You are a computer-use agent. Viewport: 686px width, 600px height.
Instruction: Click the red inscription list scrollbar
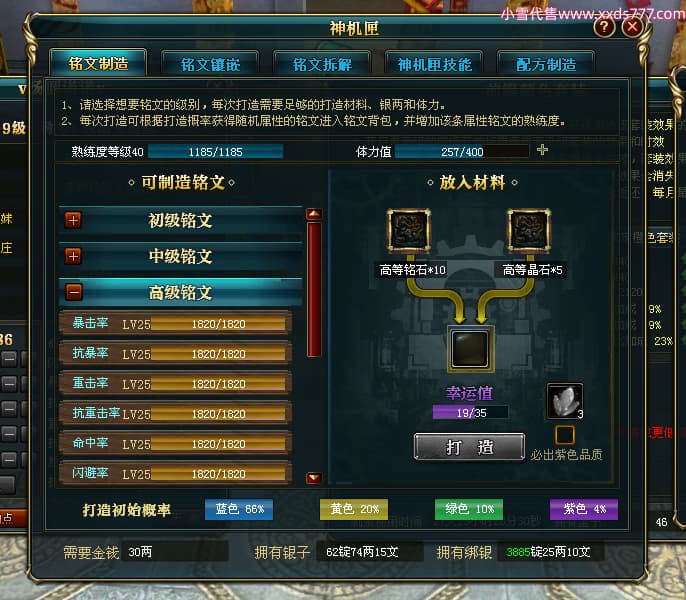(314, 289)
